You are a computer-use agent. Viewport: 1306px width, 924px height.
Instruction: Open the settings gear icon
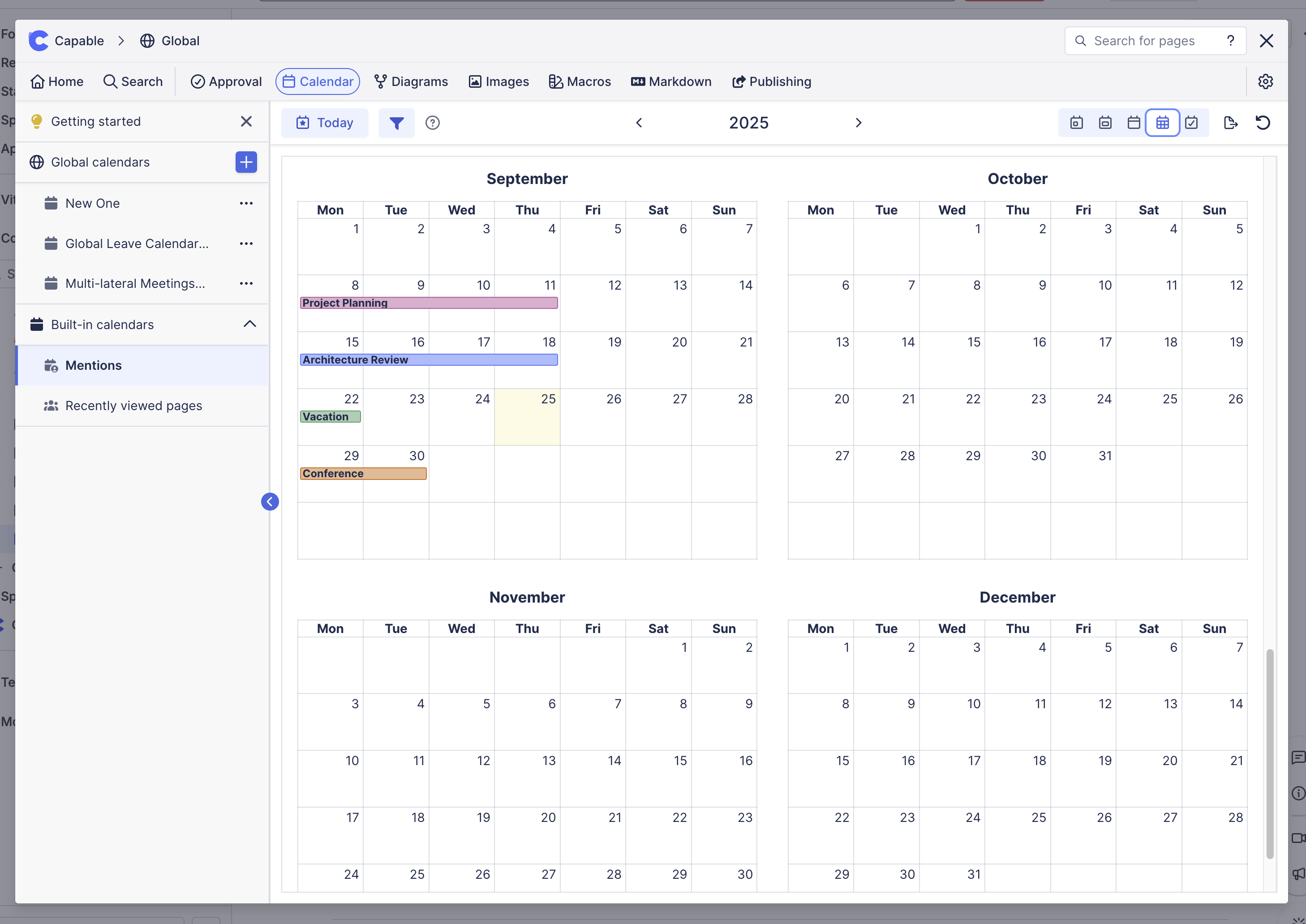tap(1265, 81)
